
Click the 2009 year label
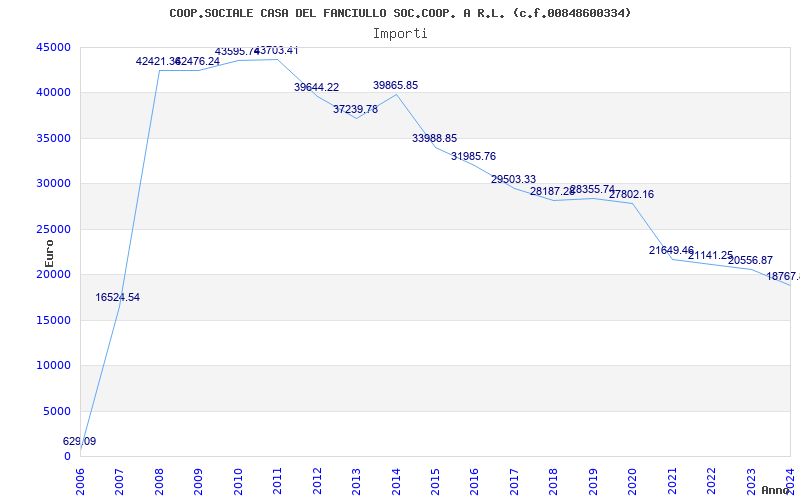(x=198, y=481)
